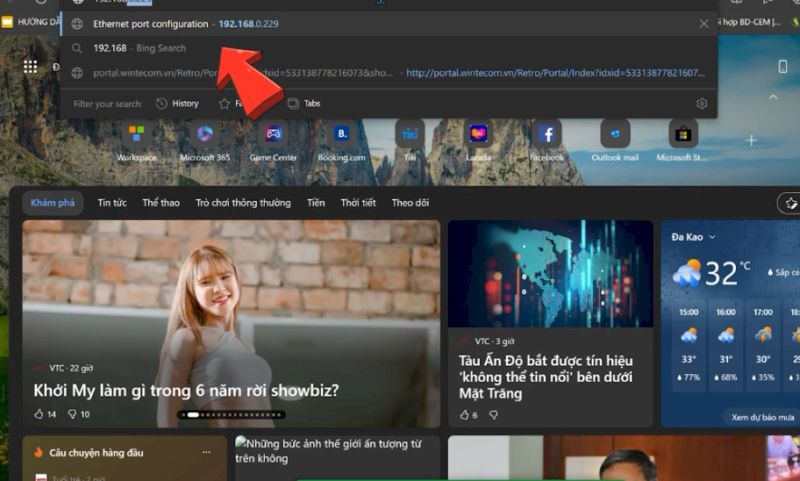The height and width of the screenshot is (481, 800).
Task: Open Tàu Ấn Độ bắt được tín hiệu headline
Action: (x=546, y=377)
